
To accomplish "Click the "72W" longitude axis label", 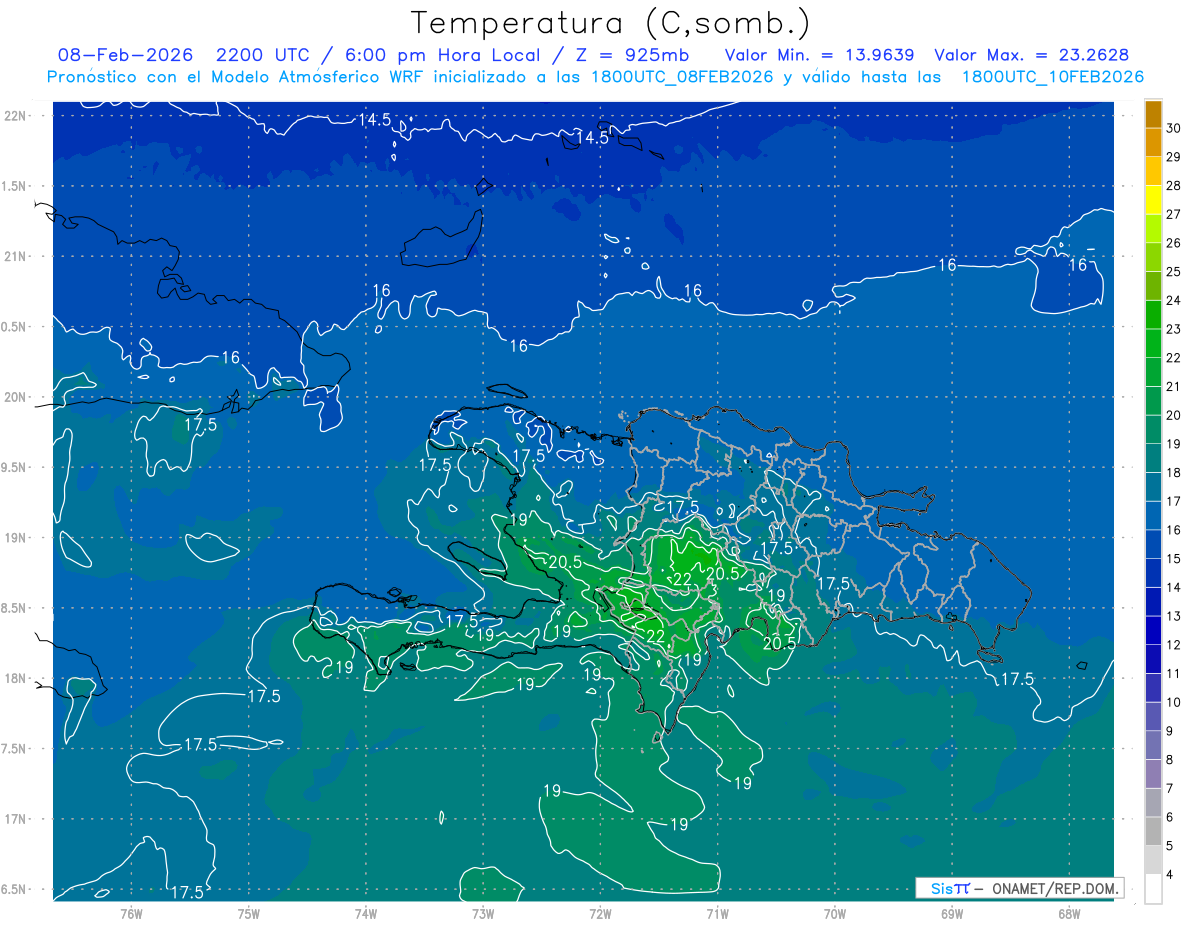I will point(600,914).
